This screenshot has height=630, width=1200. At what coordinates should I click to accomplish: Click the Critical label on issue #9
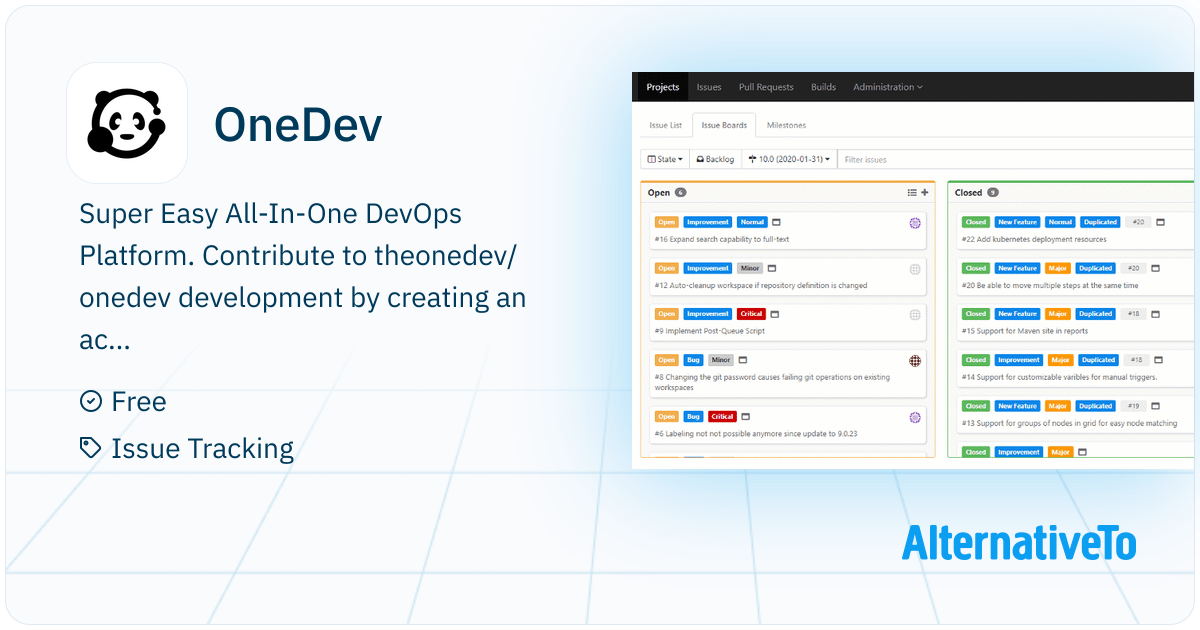pos(751,314)
